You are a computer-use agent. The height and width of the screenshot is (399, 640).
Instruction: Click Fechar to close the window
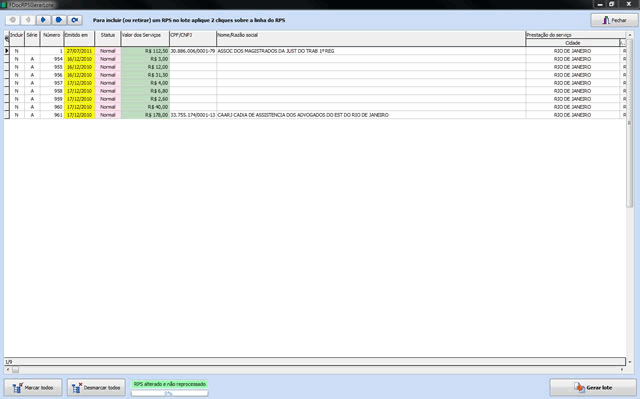614,20
